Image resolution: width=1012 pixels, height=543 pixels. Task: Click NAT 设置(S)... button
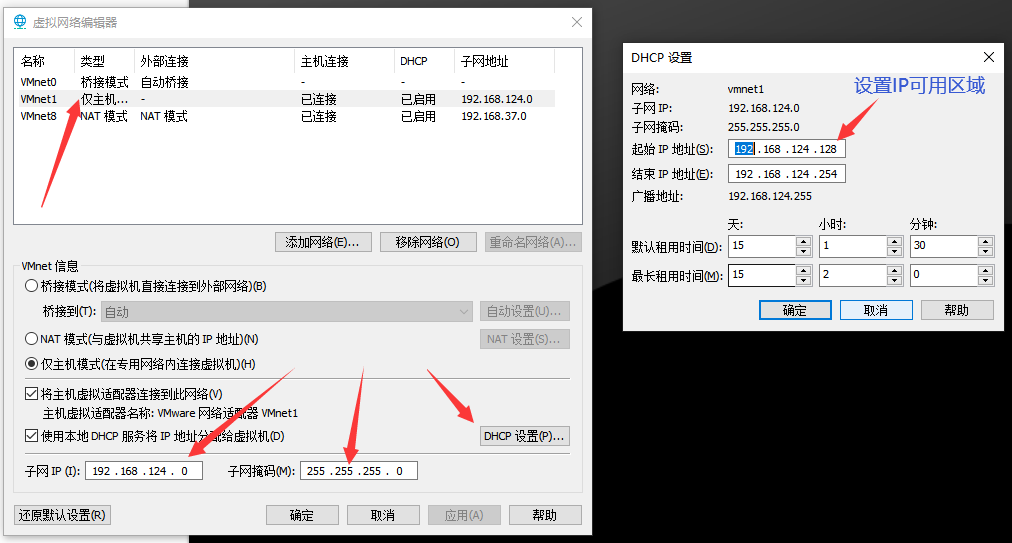(524, 339)
